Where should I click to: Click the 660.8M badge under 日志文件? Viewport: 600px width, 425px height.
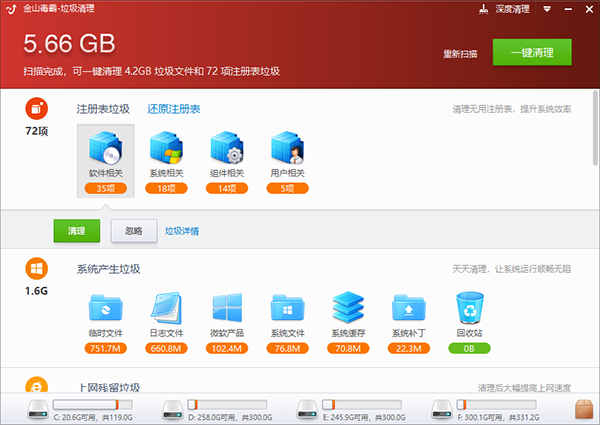coord(166,348)
